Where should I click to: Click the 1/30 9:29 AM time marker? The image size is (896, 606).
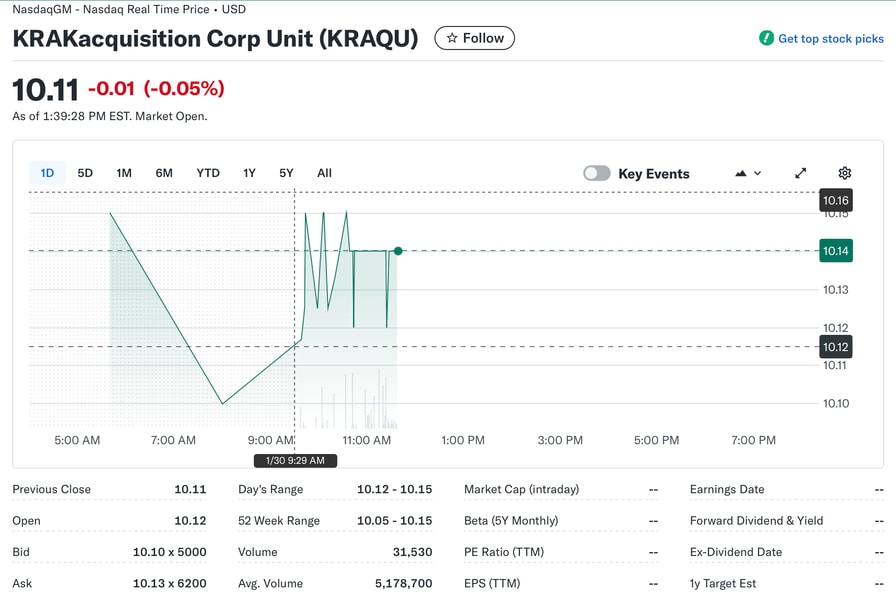pyautogui.click(x=295, y=461)
